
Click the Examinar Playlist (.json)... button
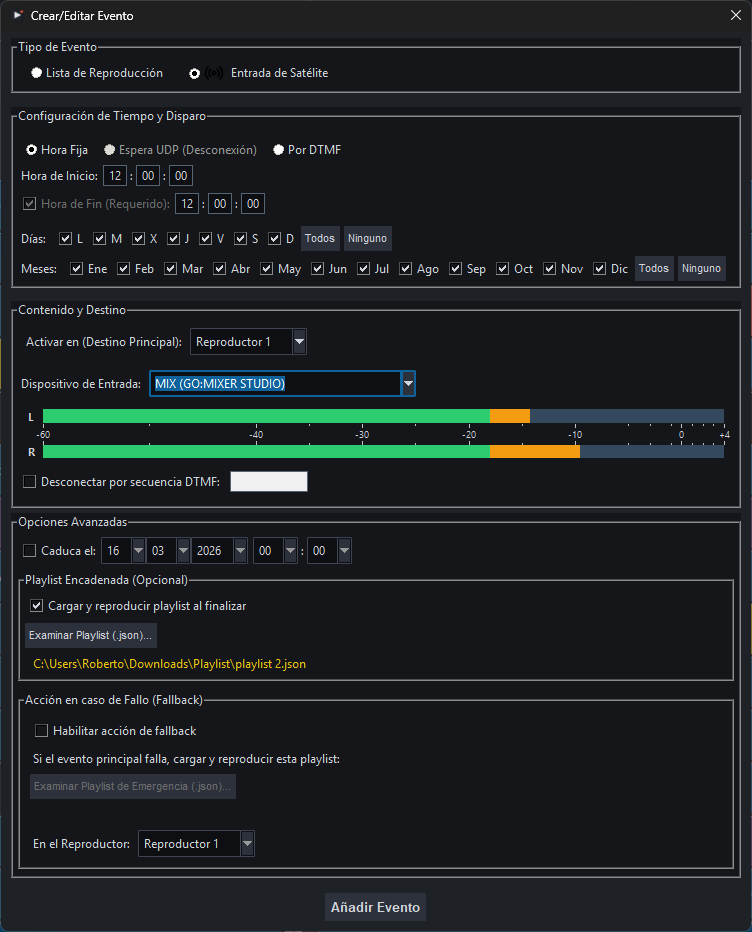tap(91, 635)
